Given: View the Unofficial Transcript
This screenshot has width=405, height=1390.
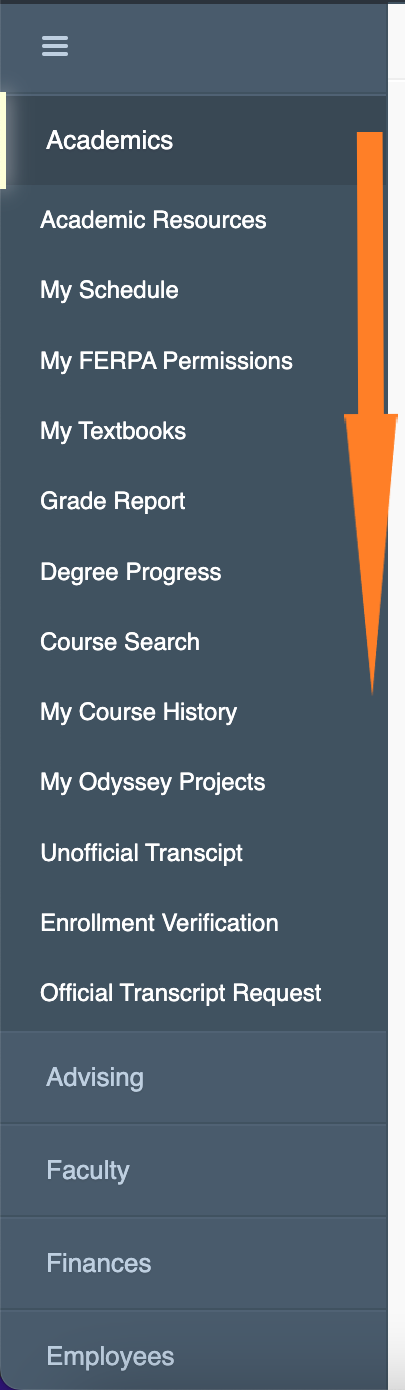Looking at the screenshot, I should pos(142,853).
